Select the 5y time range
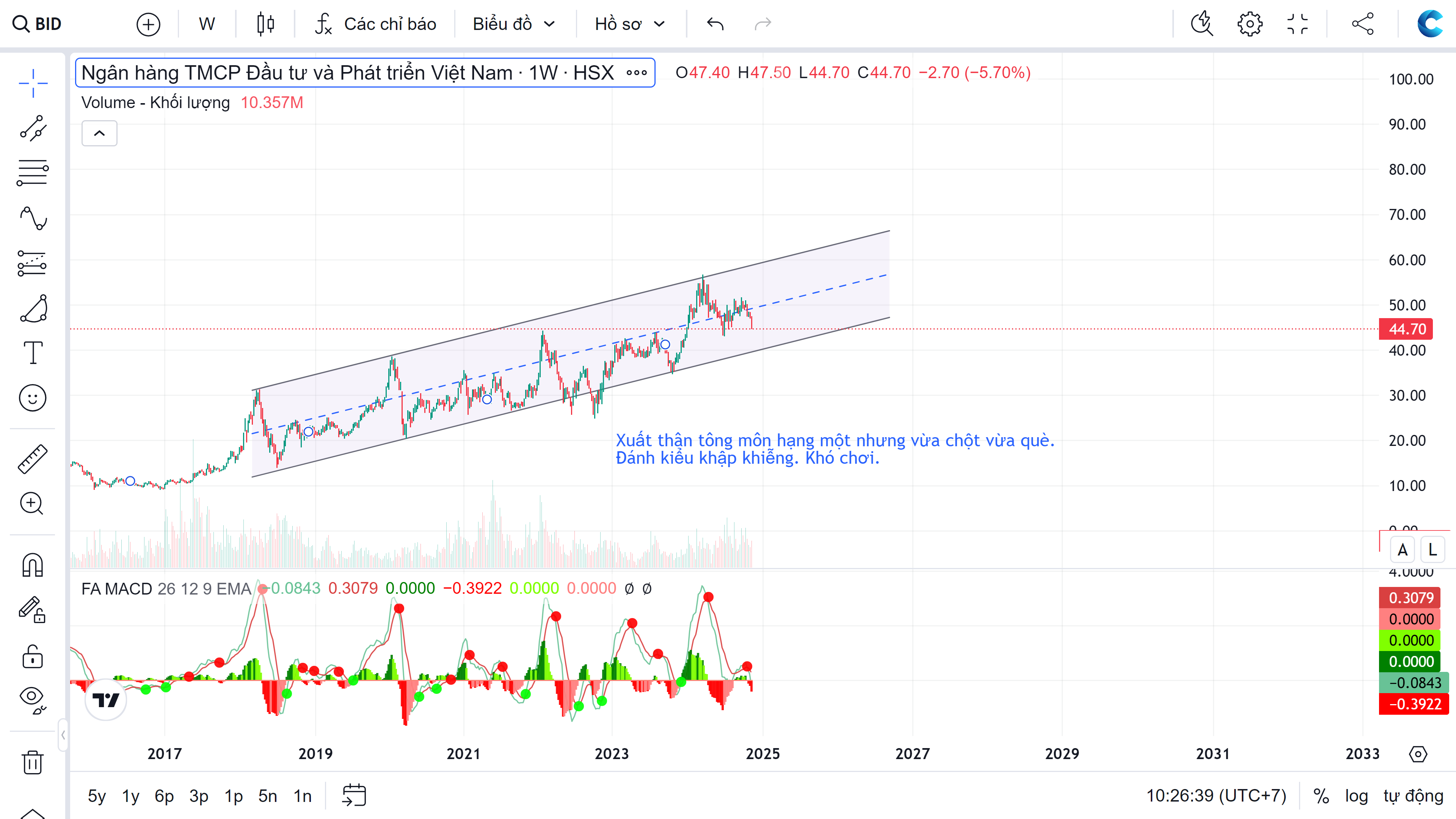Image resolution: width=1456 pixels, height=819 pixels. 97,796
